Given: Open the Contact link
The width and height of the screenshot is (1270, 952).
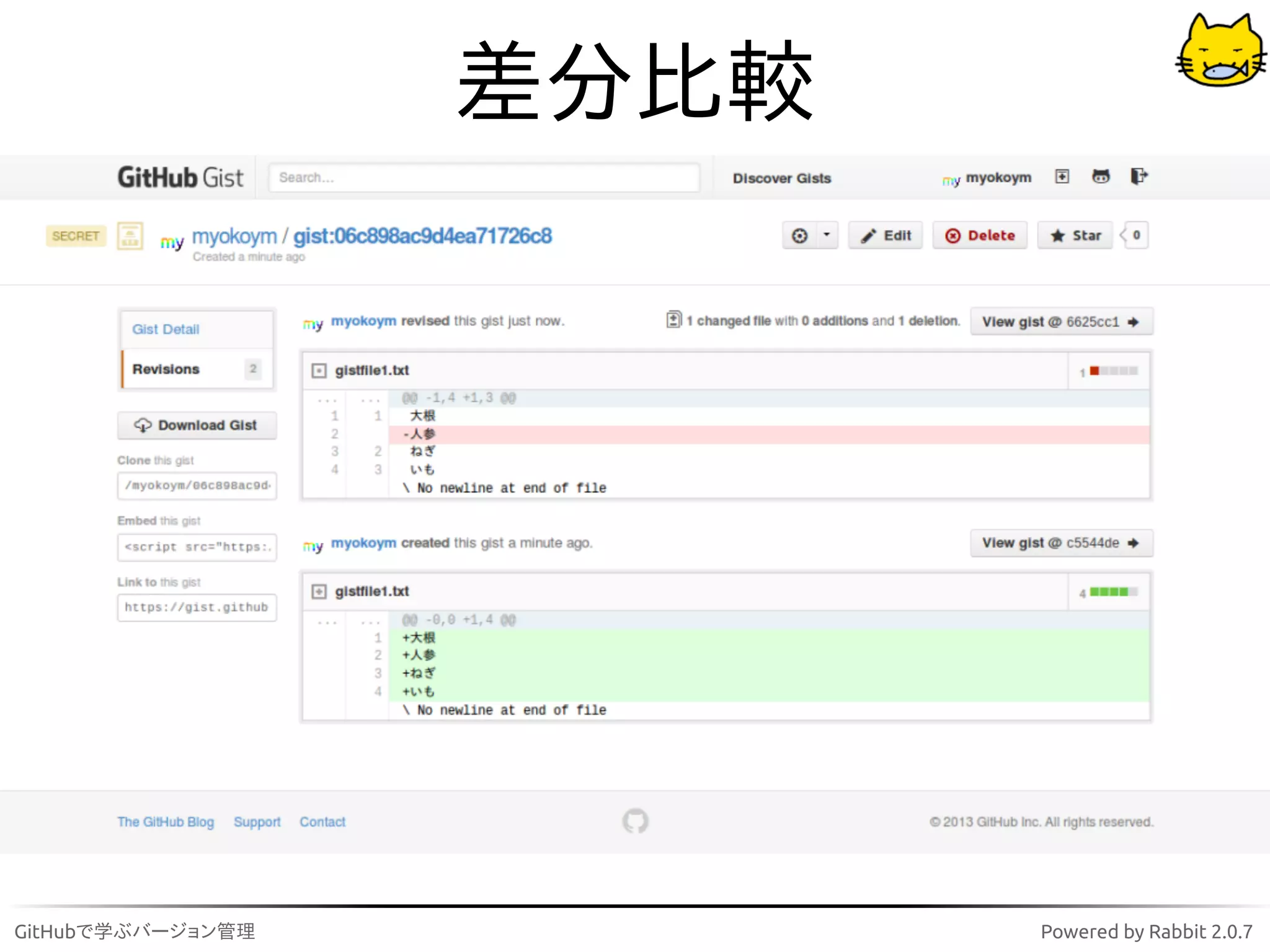Looking at the screenshot, I should [322, 822].
